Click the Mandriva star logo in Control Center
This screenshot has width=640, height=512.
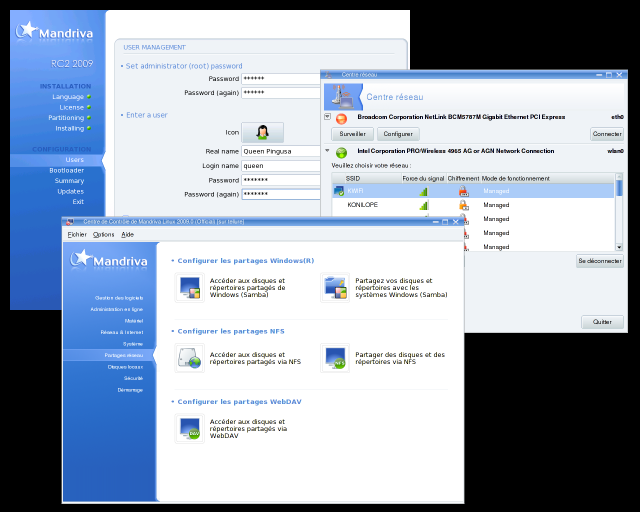(x=80, y=258)
